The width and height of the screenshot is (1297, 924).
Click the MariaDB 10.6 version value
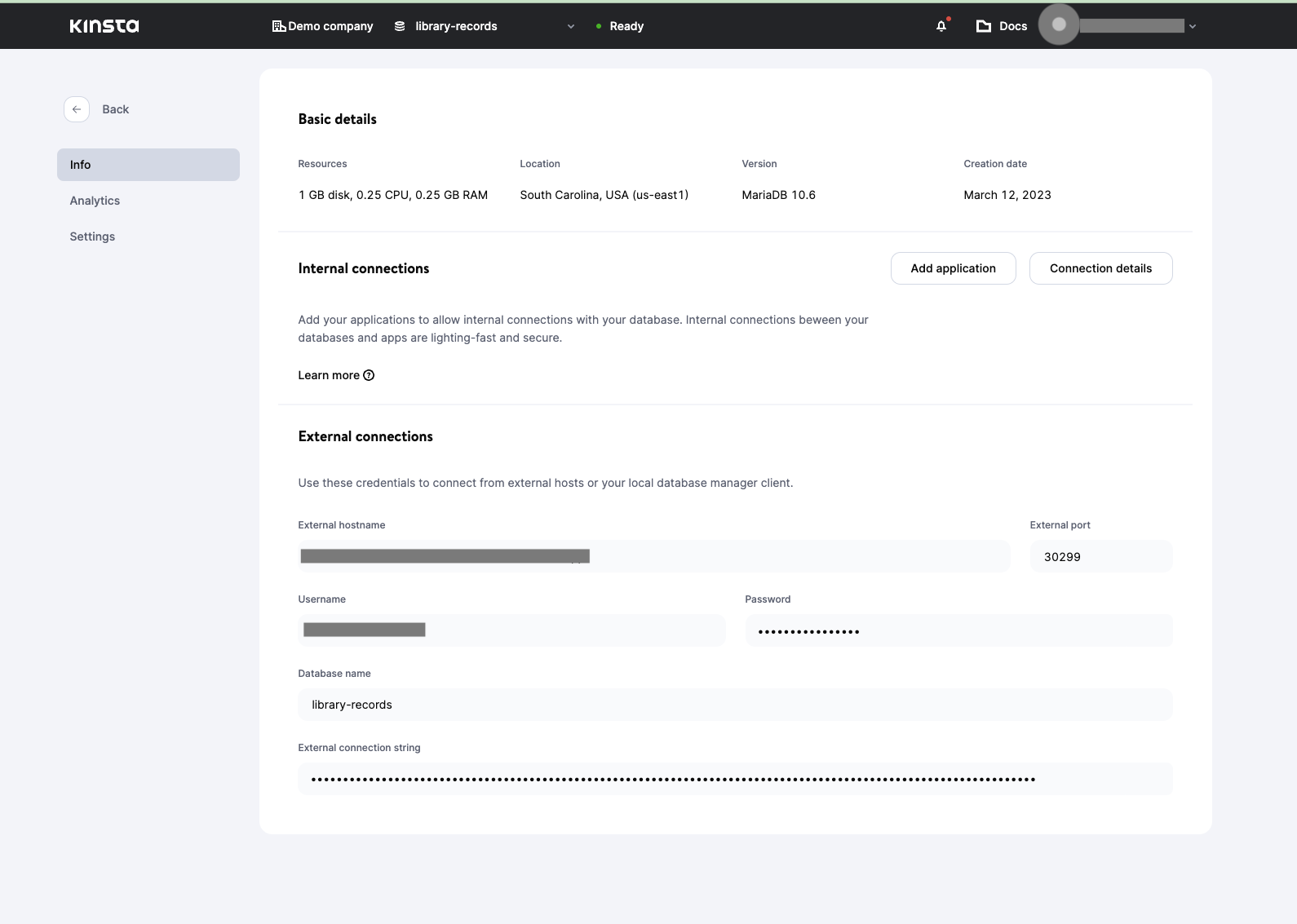[x=778, y=195]
